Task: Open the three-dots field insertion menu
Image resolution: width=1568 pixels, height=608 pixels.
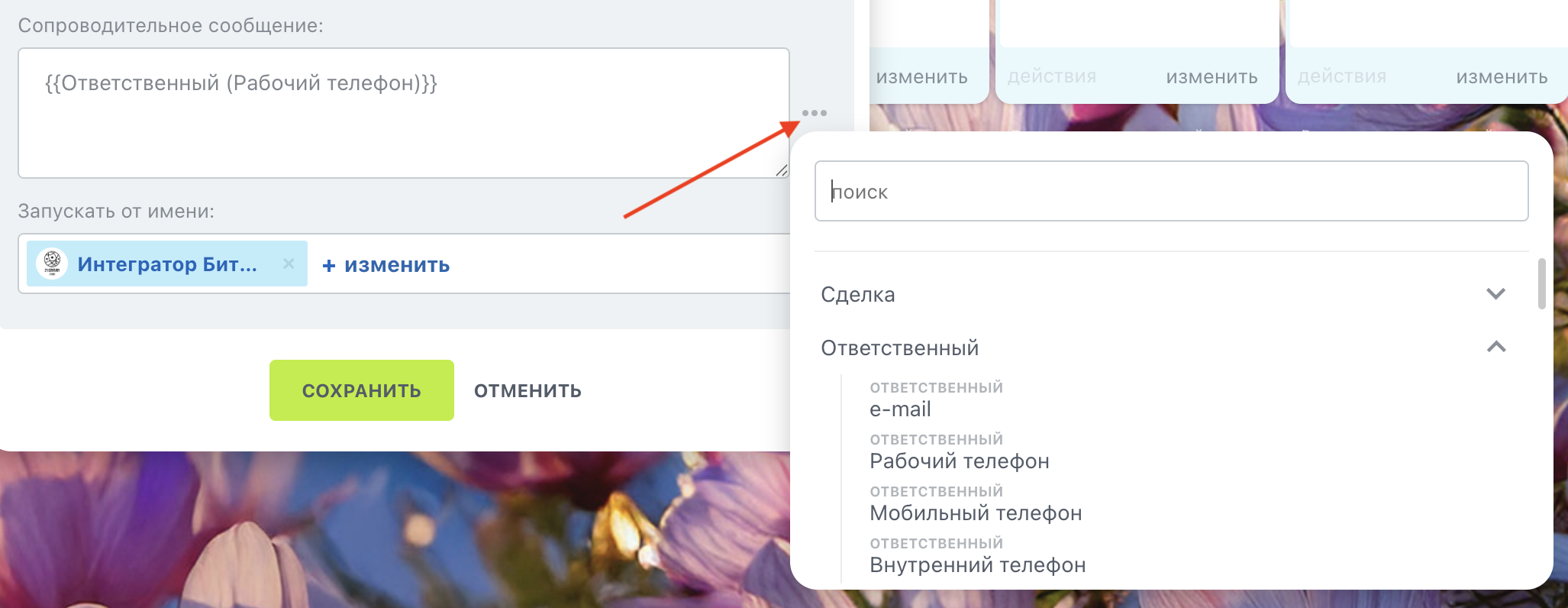Action: tap(814, 113)
